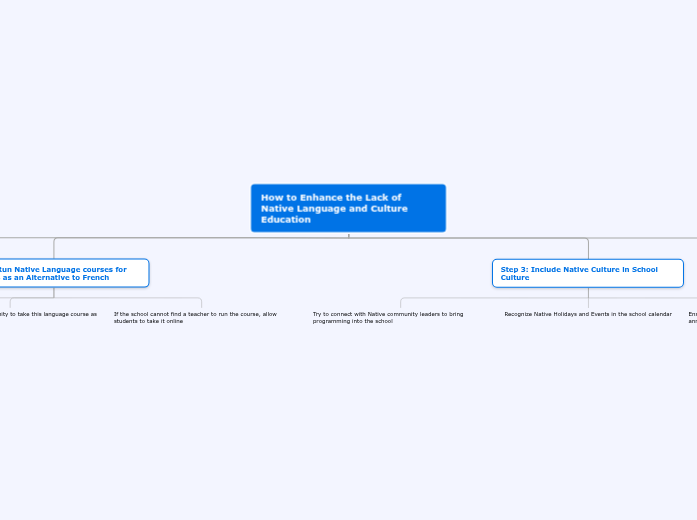Click the vertical connector beneath Step 3 node
This screenshot has width=697, height=520.
click(x=588, y=292)
